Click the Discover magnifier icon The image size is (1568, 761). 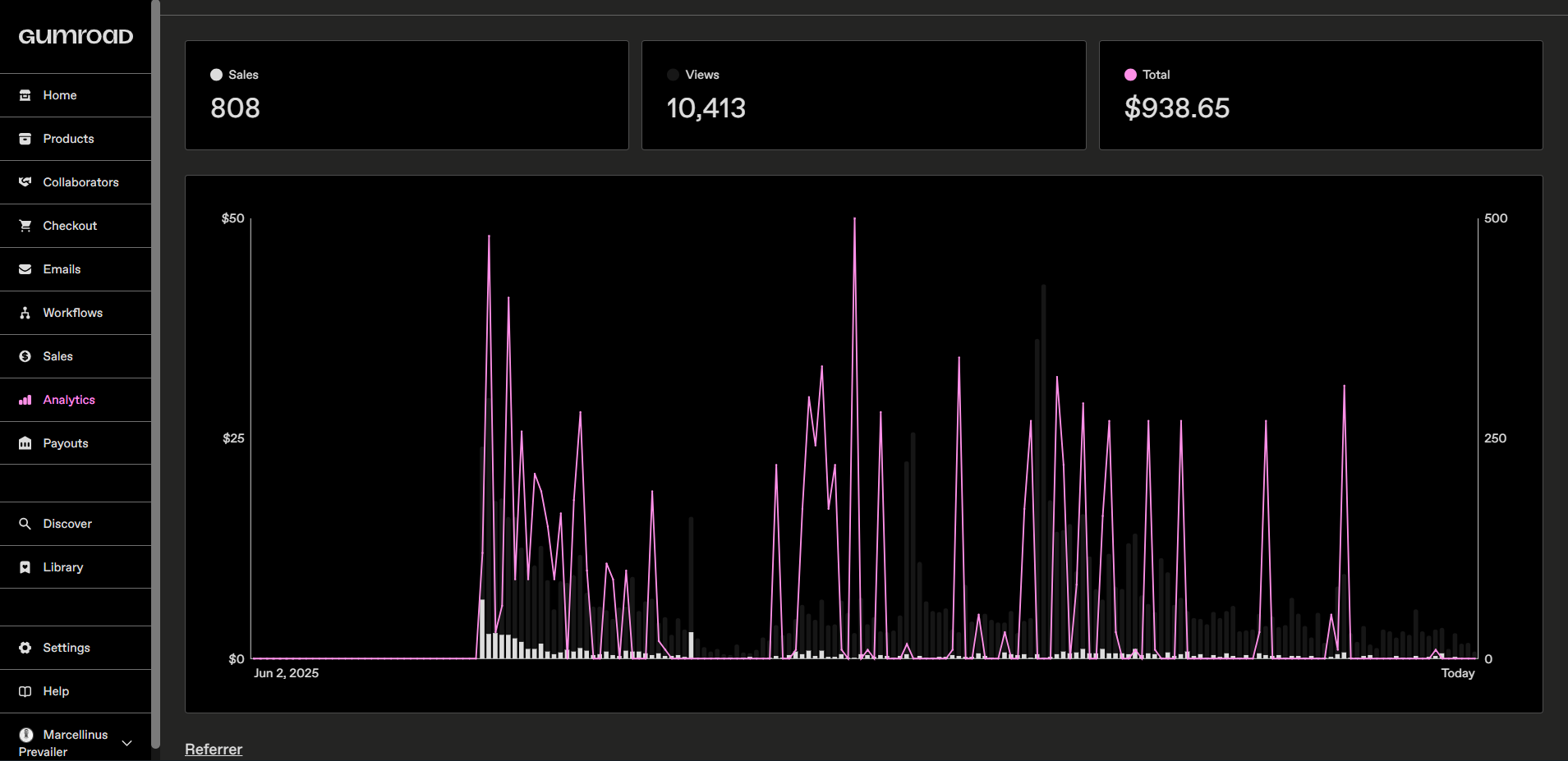click(25, 524)
